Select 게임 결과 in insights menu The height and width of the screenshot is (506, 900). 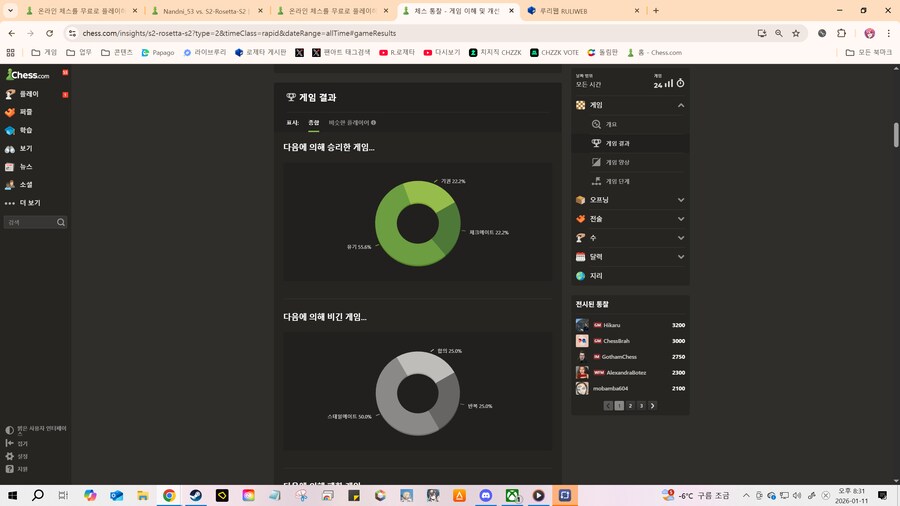[x=630, y=143]
